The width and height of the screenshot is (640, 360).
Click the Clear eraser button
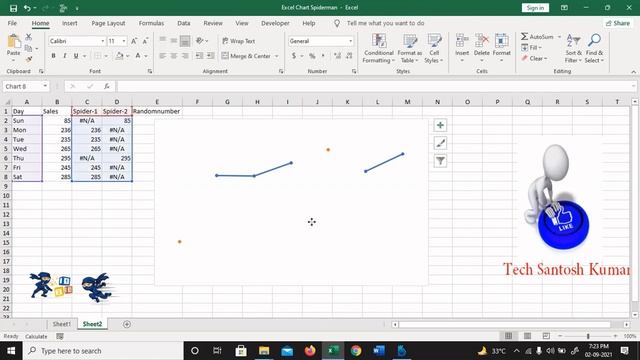click(x=534, y=58)
